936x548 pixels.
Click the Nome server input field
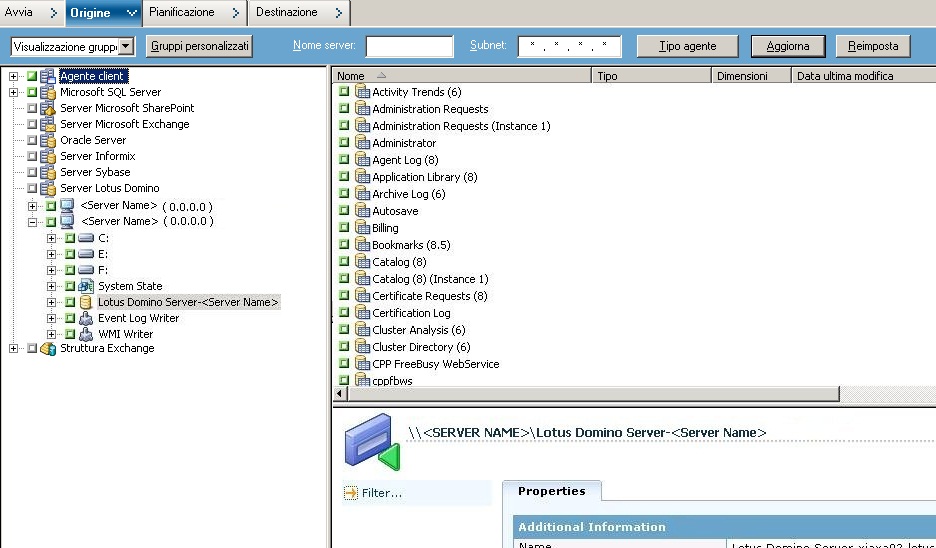(409, 46)
